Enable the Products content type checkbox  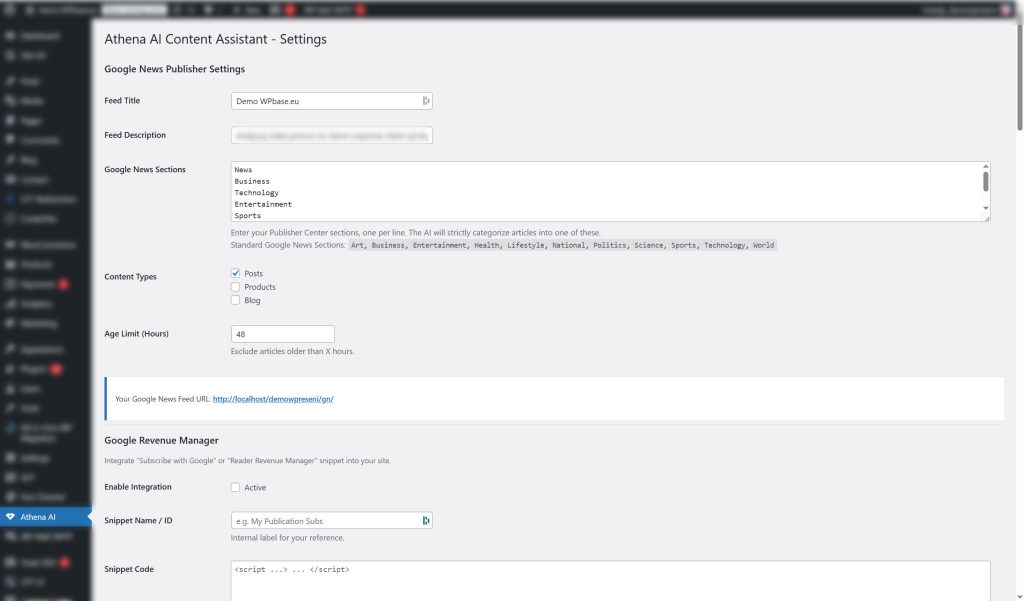235,287
